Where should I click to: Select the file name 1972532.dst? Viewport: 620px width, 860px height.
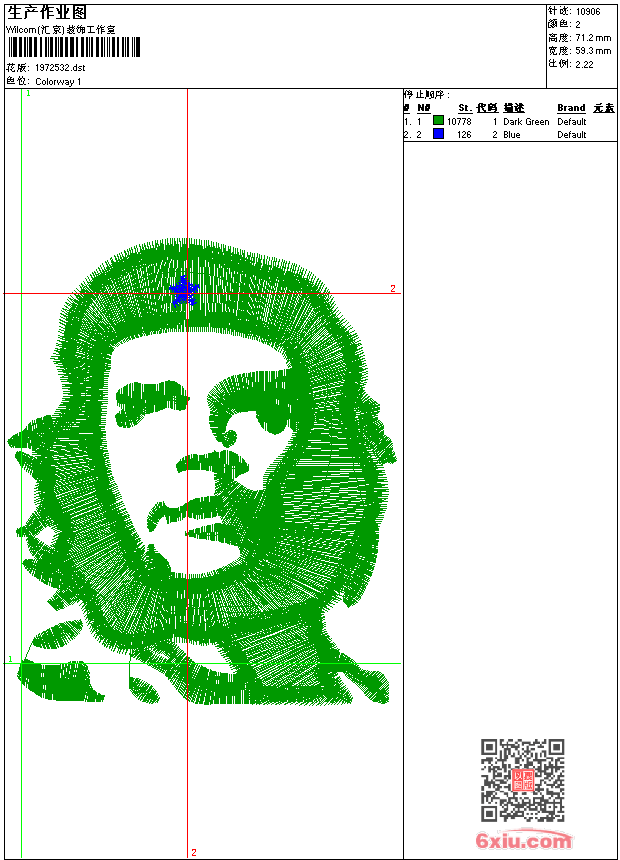[x=60, y=68]
